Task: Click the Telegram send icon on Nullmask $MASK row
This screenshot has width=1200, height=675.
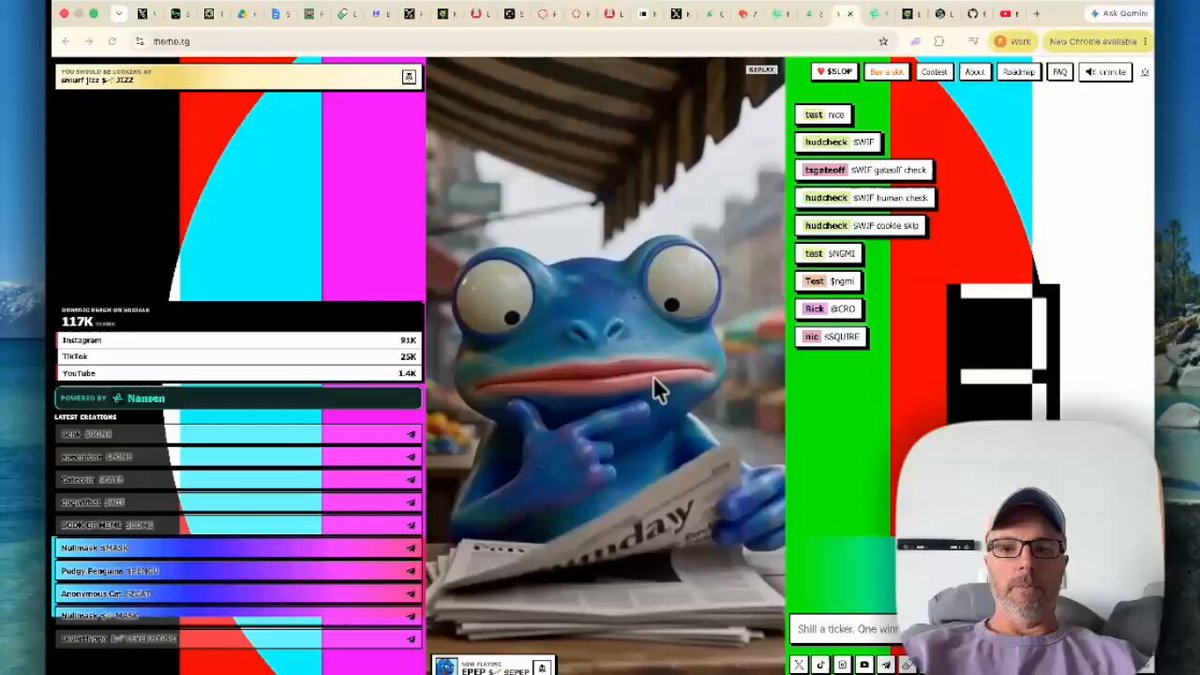Action: pyautogui.click(x=411, y=548)
